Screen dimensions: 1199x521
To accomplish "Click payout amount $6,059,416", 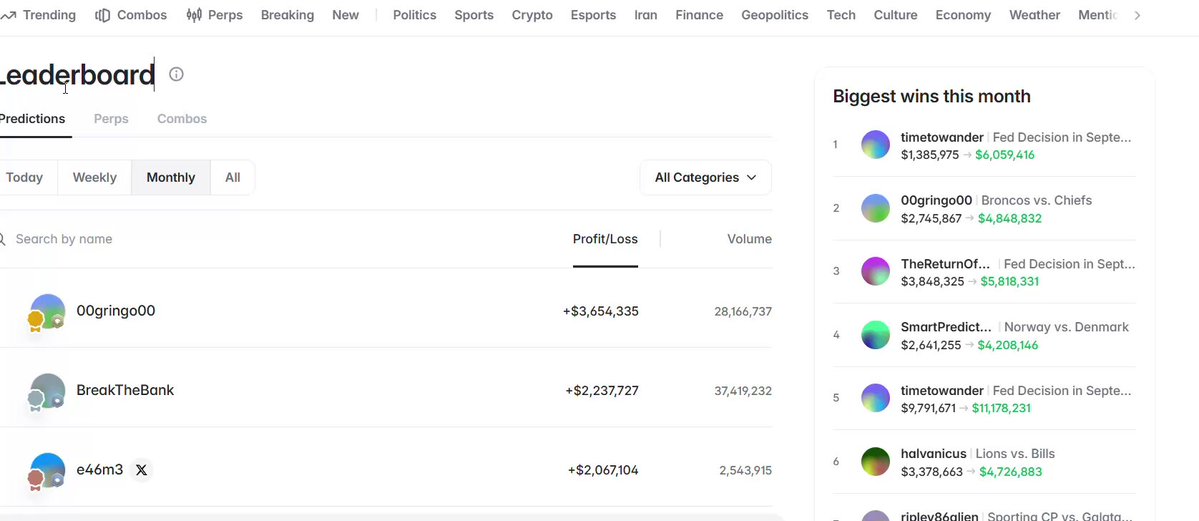I will [1005, 155].
